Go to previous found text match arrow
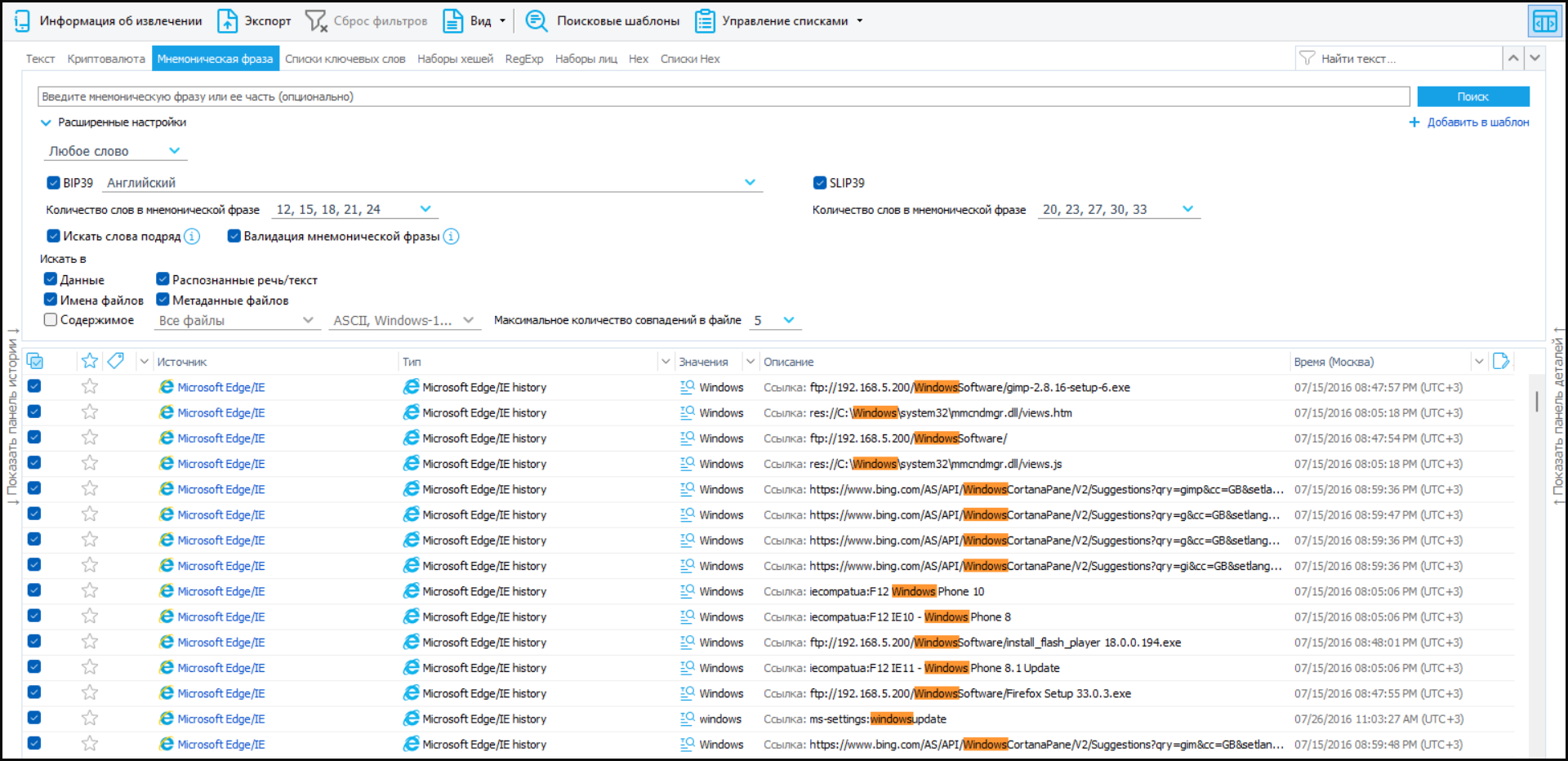Image resolution: width=1568 pixels, height=761 pixels. point(1513,58)
